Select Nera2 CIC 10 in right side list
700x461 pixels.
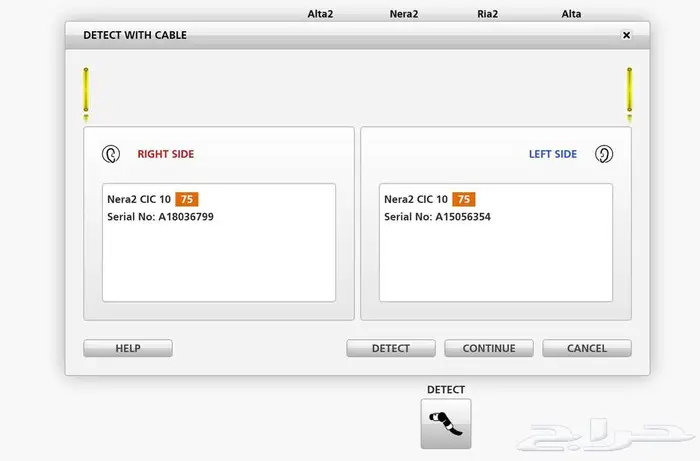(139, 200)
